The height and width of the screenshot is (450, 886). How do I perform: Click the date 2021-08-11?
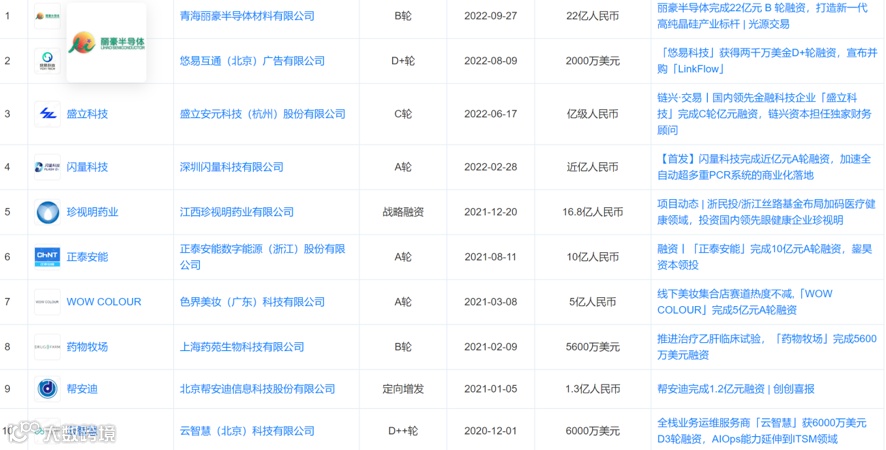[x=490, y=257]
